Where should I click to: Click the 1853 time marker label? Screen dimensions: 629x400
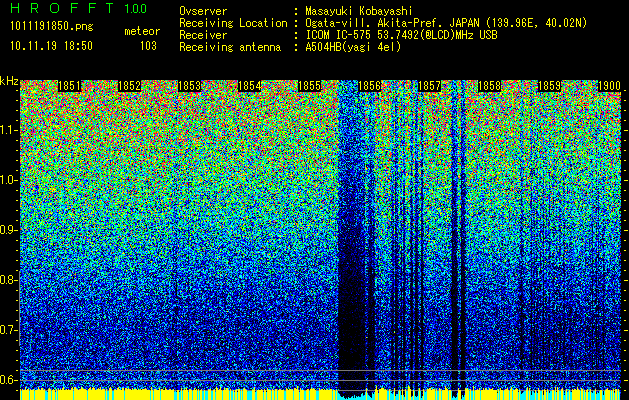tap(189, 86)
